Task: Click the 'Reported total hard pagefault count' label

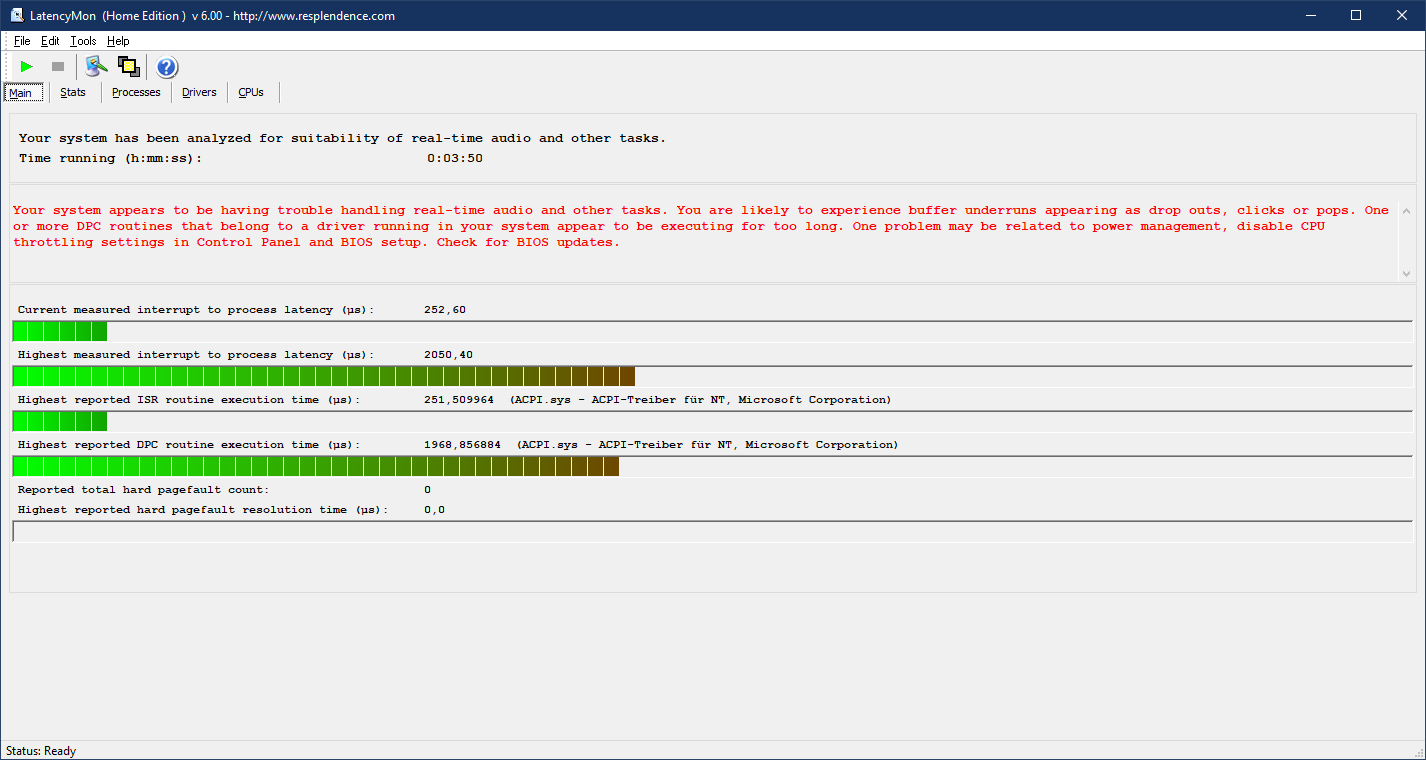Action: (143, 490)
